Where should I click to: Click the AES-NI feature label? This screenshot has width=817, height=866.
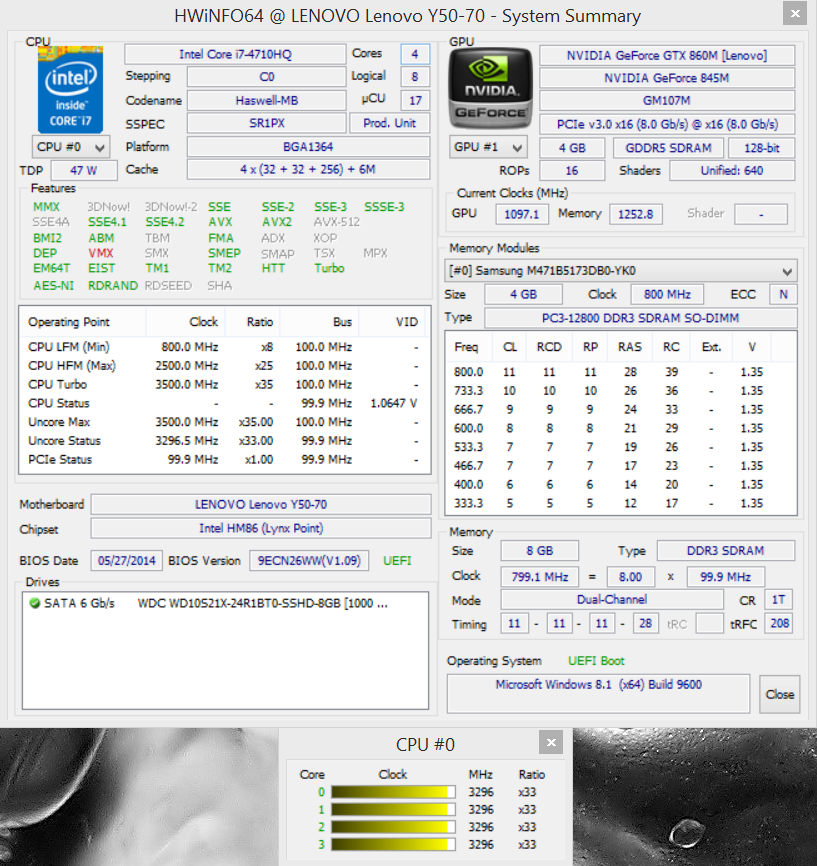54,286
